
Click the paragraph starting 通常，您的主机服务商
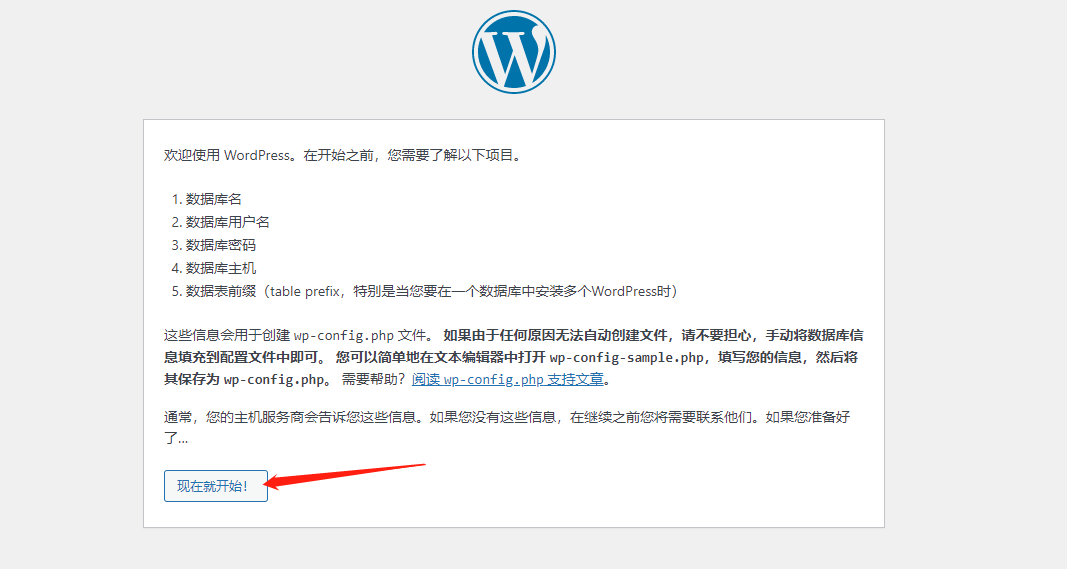(x=507, y=427)
